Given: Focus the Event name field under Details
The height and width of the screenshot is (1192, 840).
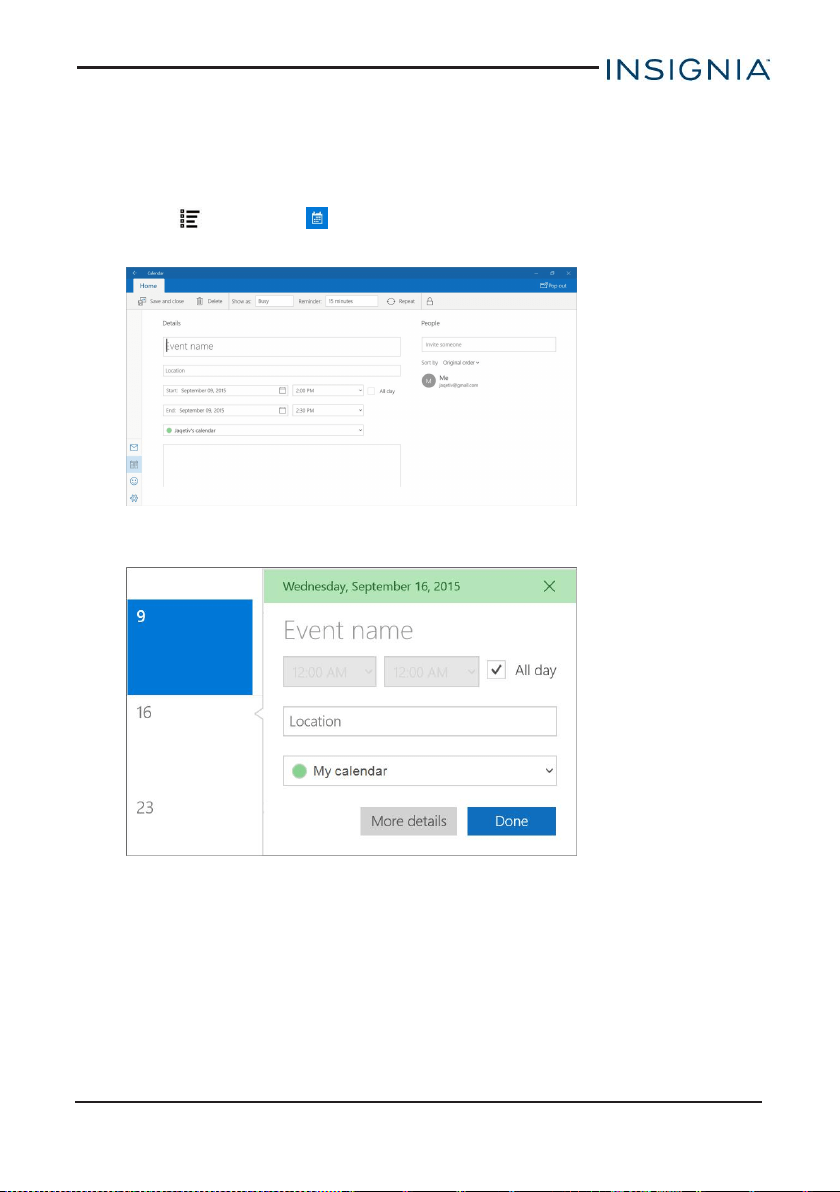Looking at the screenshot, I should click(x=281, y=347).
